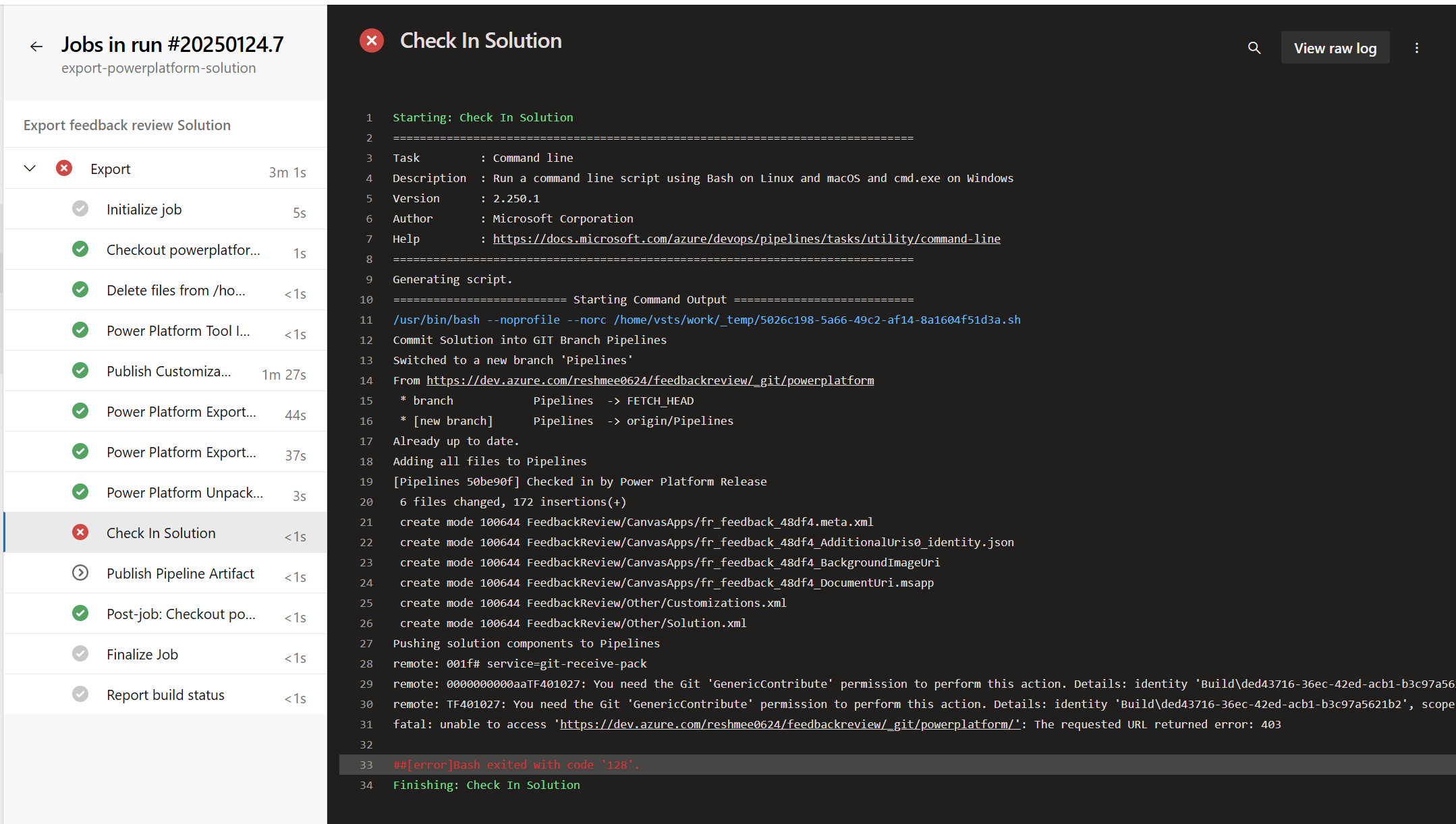Click the gray pending icon beside Initialize job
This screenshot has width=1456, height=824.
pos(80,208)
